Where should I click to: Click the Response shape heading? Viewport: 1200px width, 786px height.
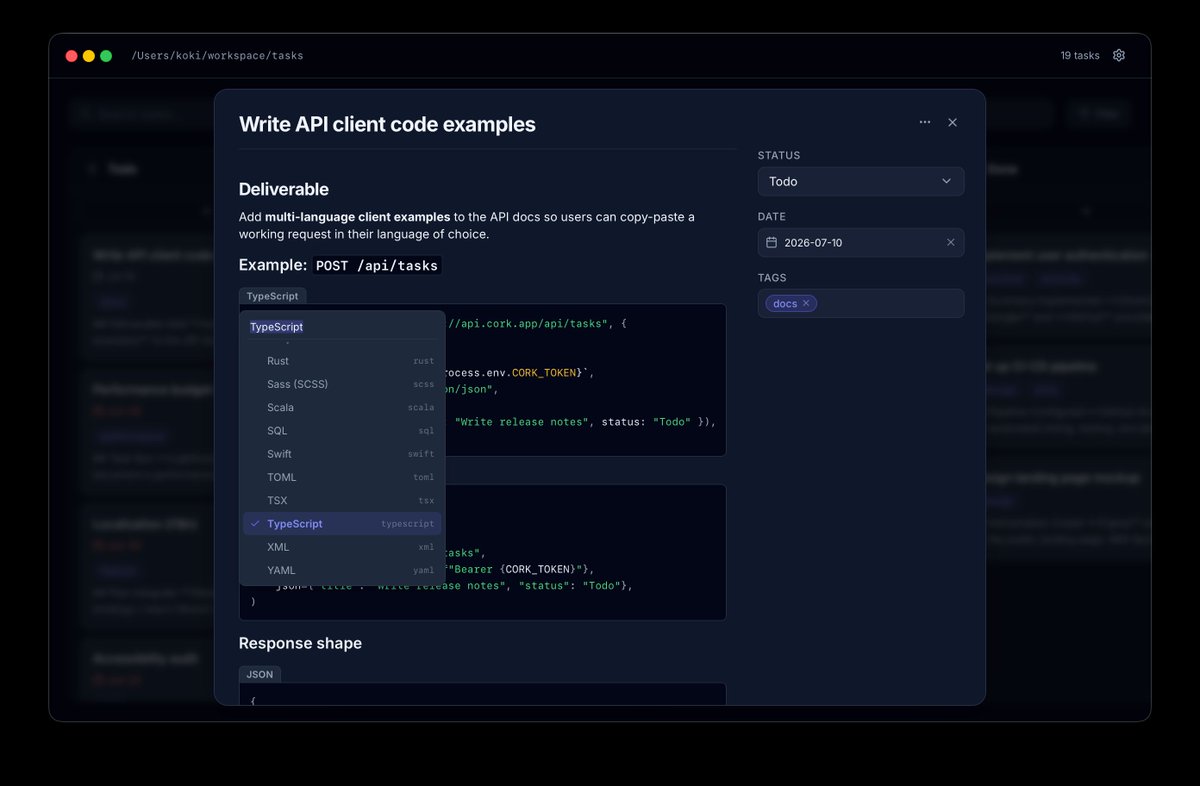[x=300, y=643]
